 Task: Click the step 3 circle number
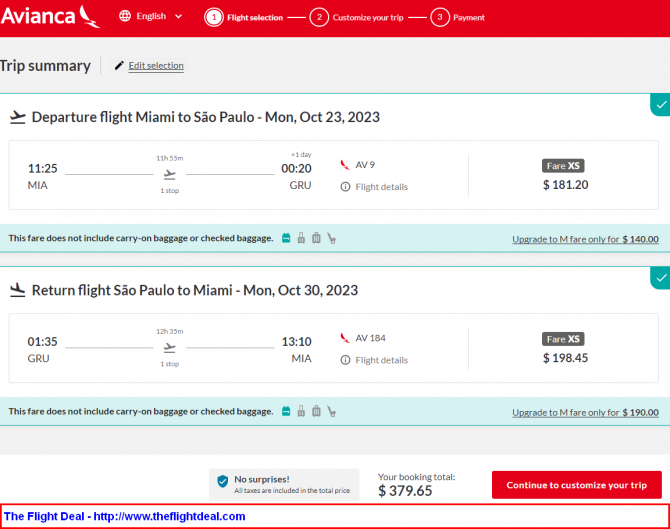pos(440,18)
